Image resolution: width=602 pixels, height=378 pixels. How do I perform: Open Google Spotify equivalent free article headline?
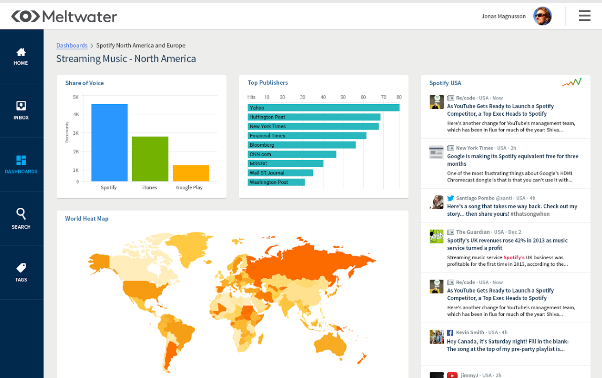[512, 160]
